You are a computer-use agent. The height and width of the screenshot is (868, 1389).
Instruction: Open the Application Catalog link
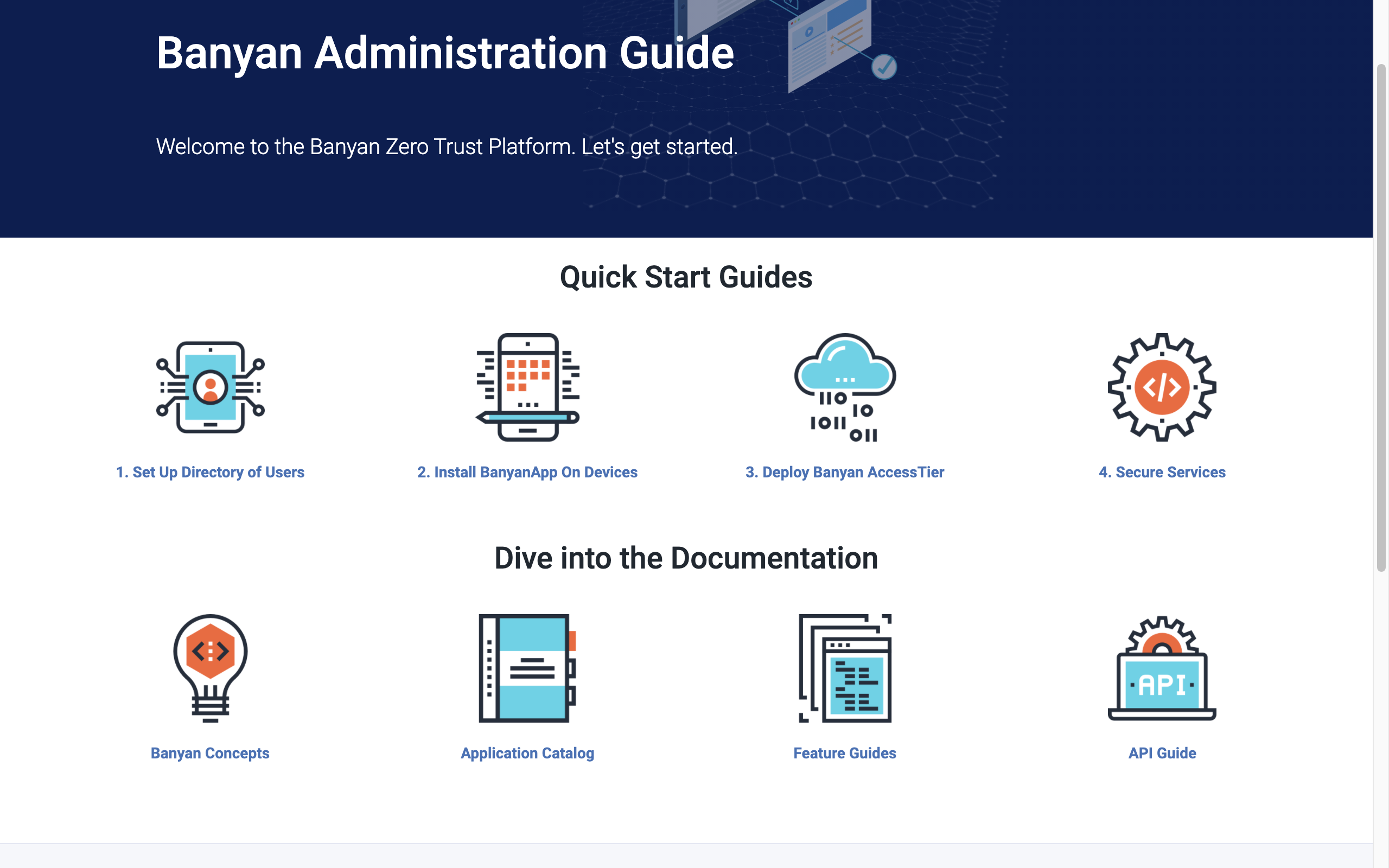[x=527, y=753]
